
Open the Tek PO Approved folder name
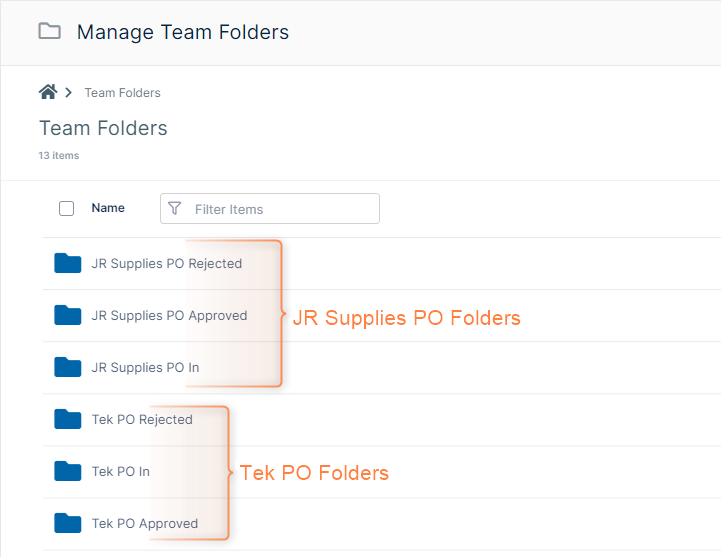(145, 524)
